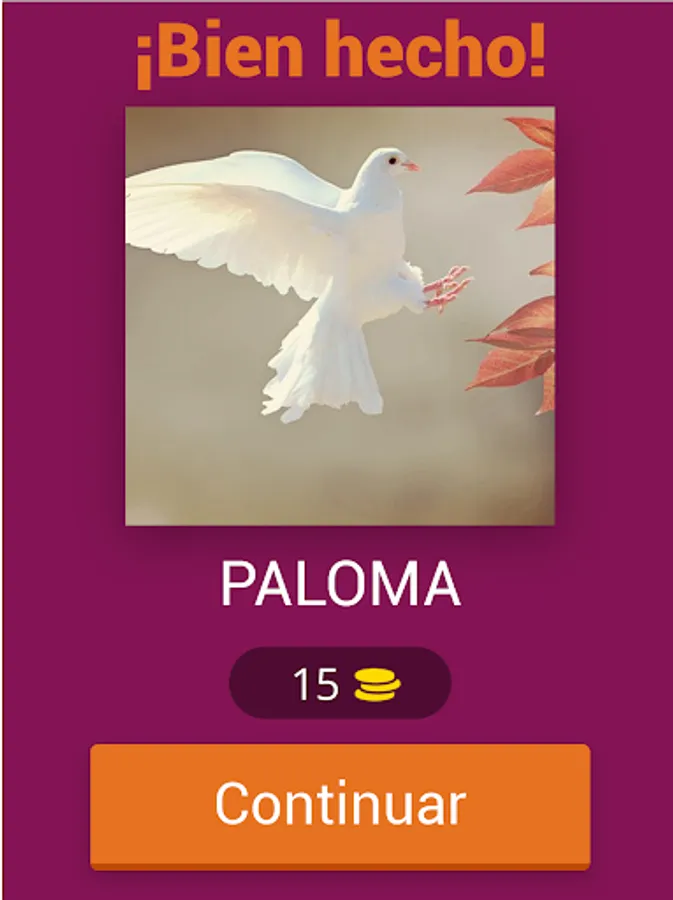Click the ¡Bien hecho! heading
The height and width of the screenshot is (900, 673).
[x=340, y=51]
